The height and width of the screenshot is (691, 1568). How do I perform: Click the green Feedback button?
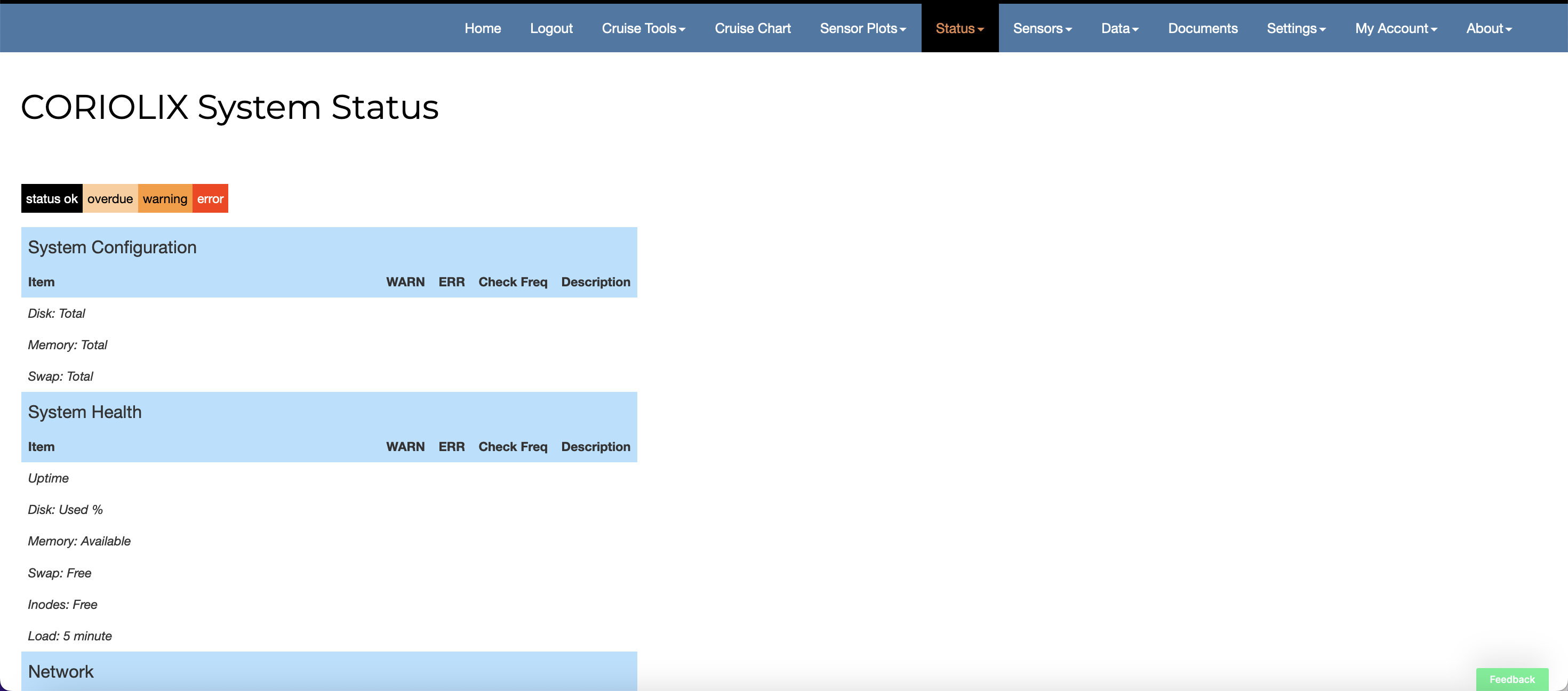(x=1511, y=679)
